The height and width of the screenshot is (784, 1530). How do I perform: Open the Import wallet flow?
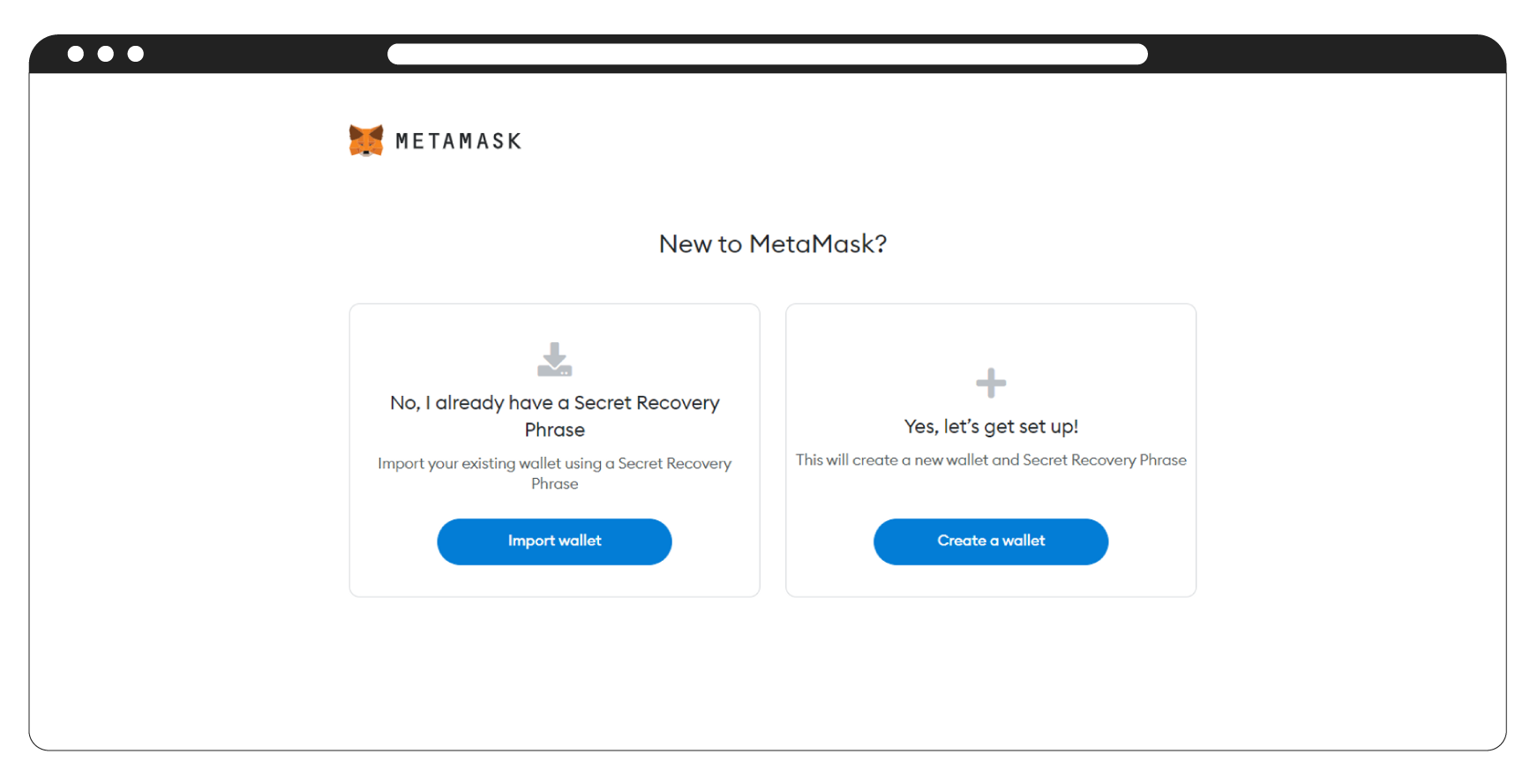(554, 541)
